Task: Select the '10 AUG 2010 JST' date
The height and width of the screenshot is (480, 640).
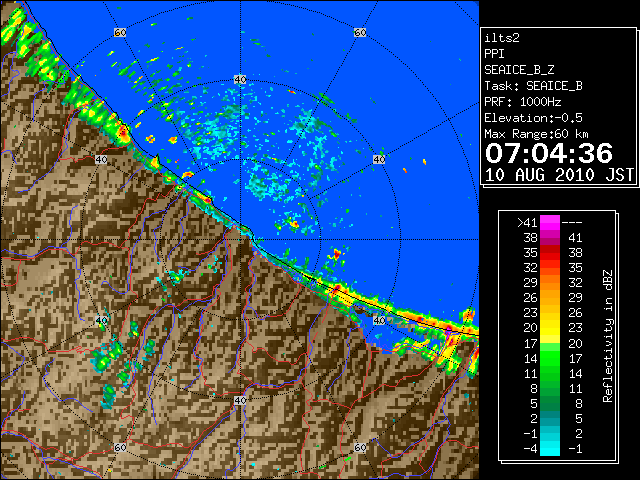Action: [559, 175]
